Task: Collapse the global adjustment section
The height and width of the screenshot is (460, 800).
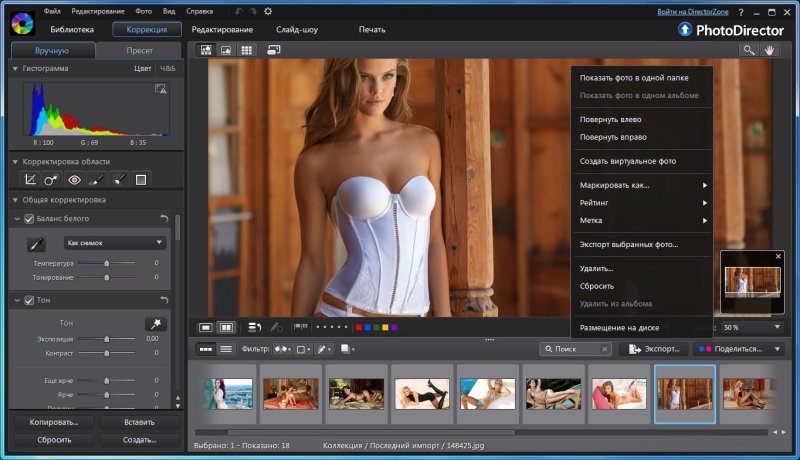Action: (x=15, y=200)
